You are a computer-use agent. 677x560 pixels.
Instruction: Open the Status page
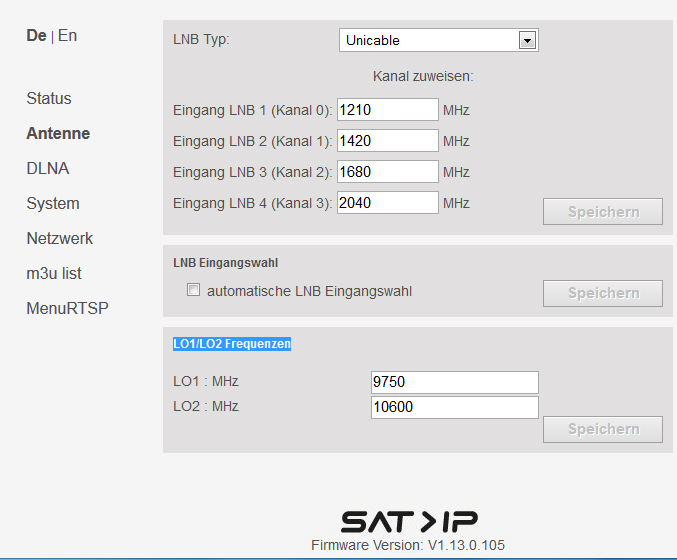[x=49, y=99]
